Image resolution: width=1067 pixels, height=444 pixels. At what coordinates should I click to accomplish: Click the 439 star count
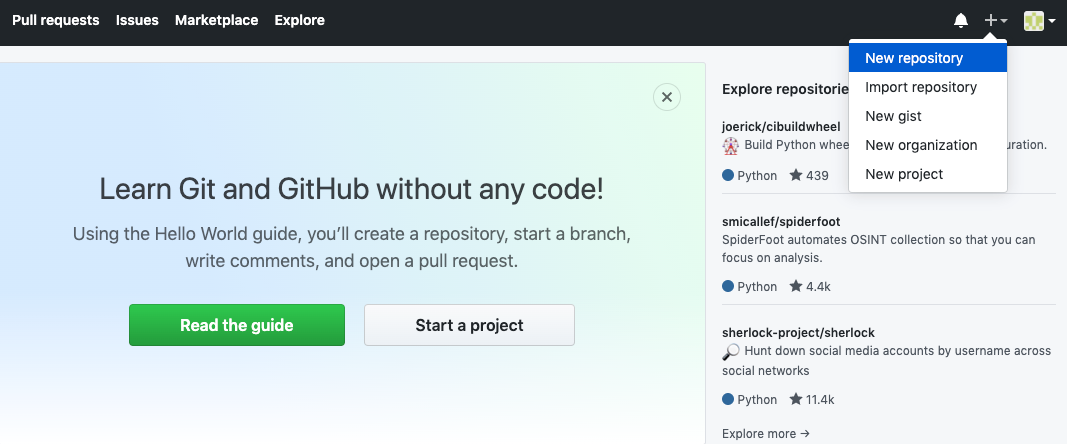coord(817,175)
